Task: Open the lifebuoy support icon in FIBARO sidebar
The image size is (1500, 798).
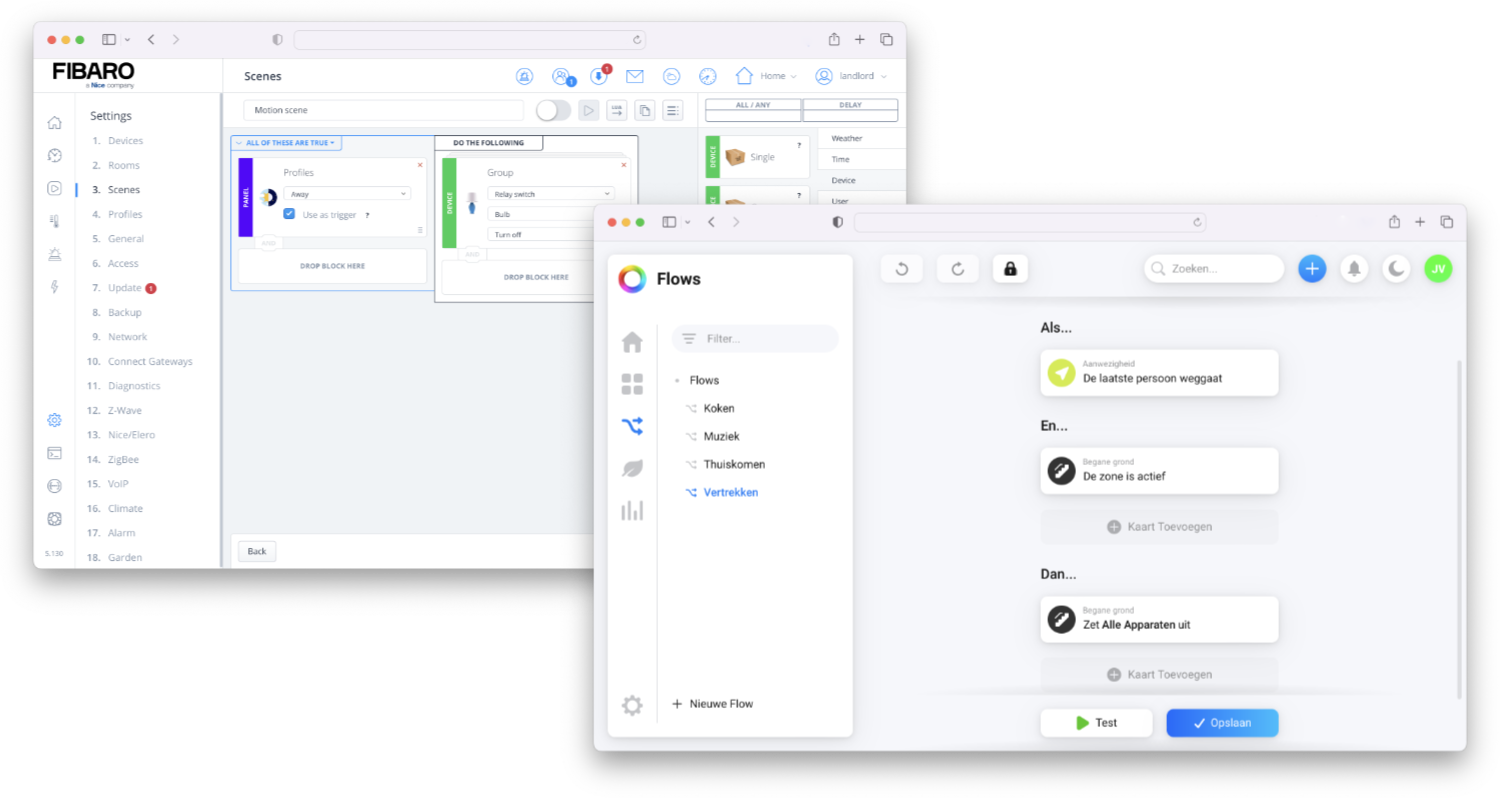Action: tap(54, 519)
